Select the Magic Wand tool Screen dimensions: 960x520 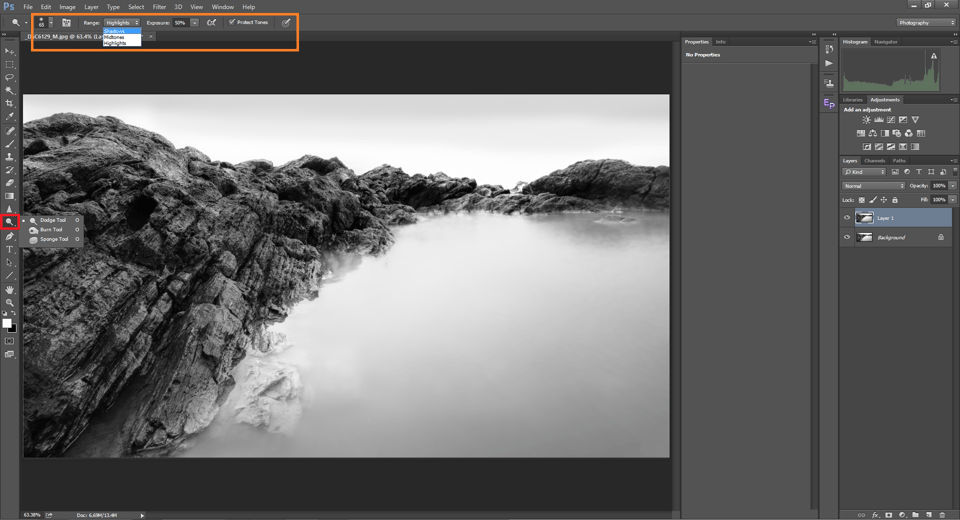click(x=9, y=91)
